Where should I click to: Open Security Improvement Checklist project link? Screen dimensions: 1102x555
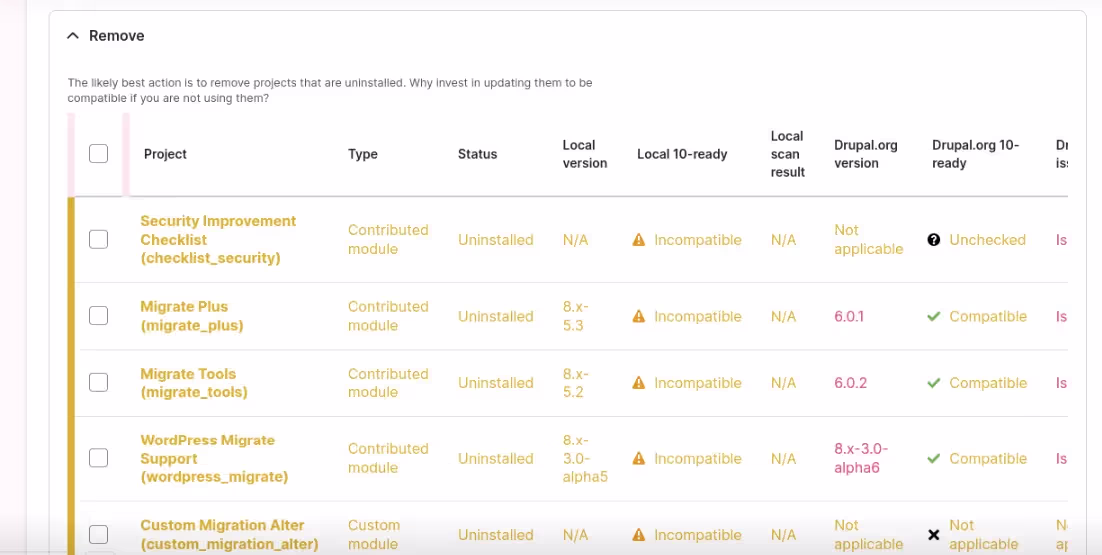[218, 240]
